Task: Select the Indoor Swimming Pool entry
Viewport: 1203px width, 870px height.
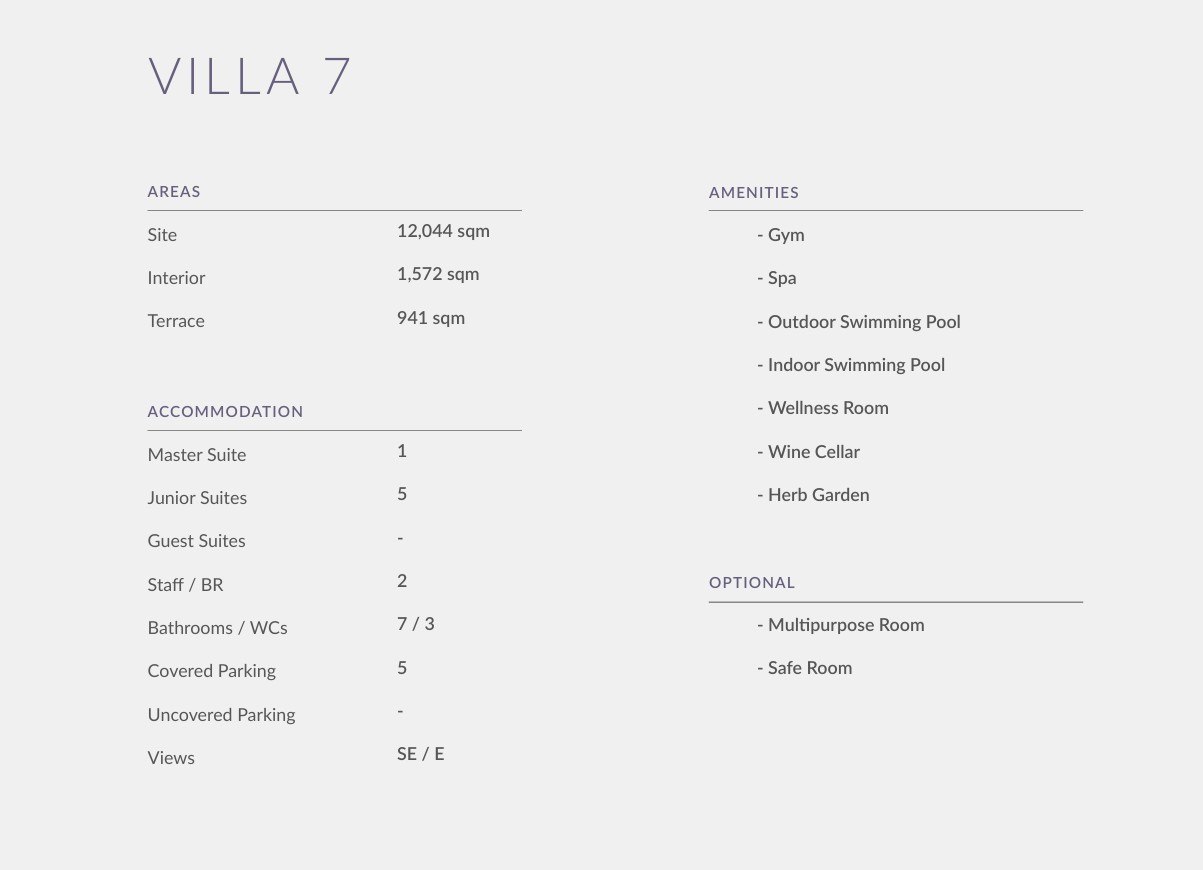Action: (x=855, y=365)
